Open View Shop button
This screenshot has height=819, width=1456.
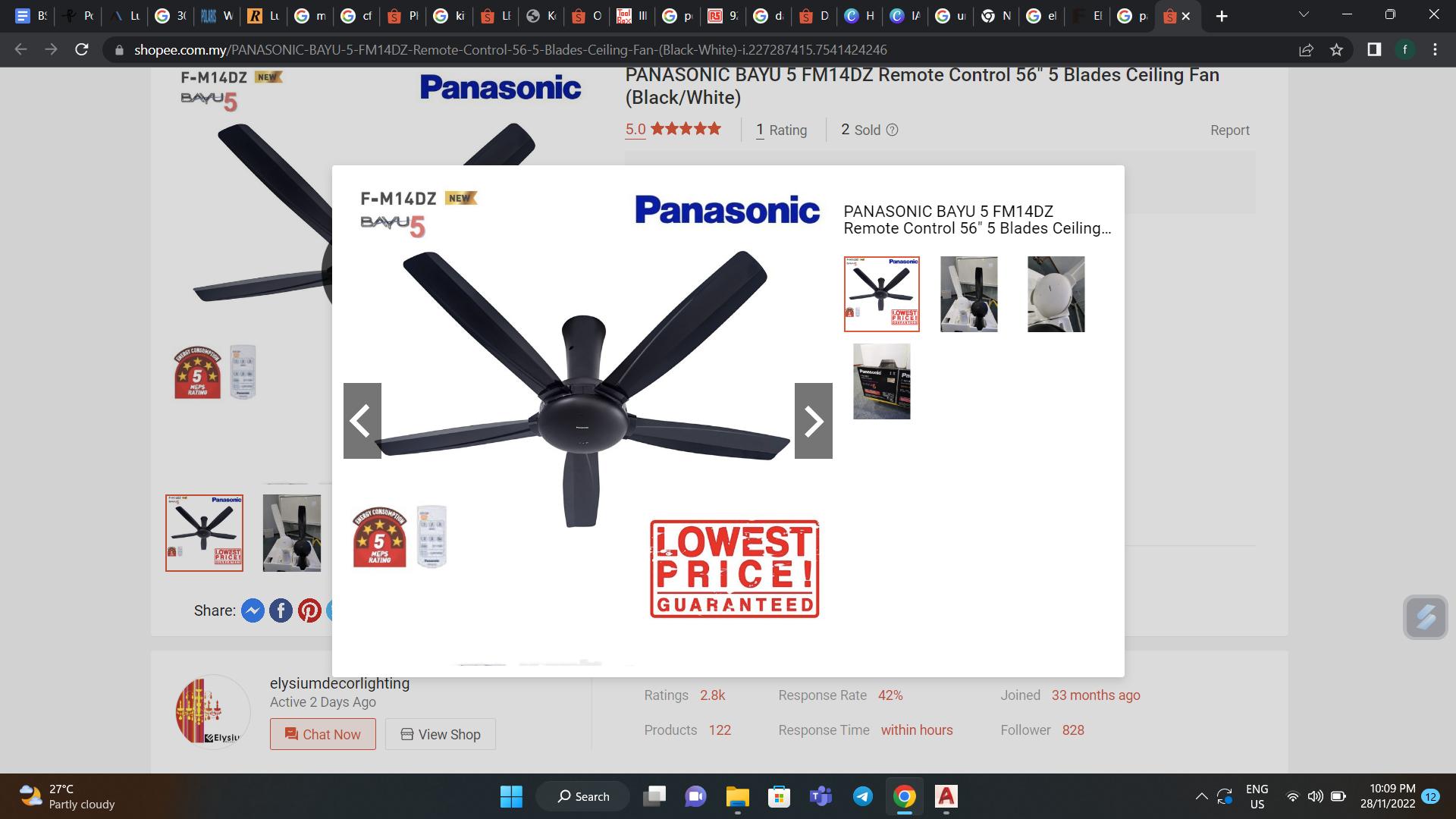click(x=440, y=734)
